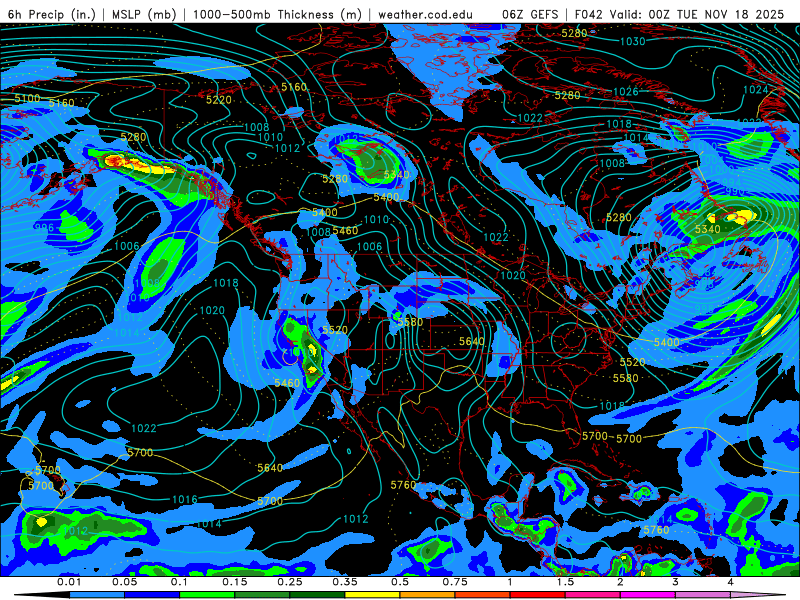Image resolution: width=800 pixels, height=600 pixels.
Task: Select the magenta 2 inch legend swatch
Action: pyautogui.click(x=647, y=595)
